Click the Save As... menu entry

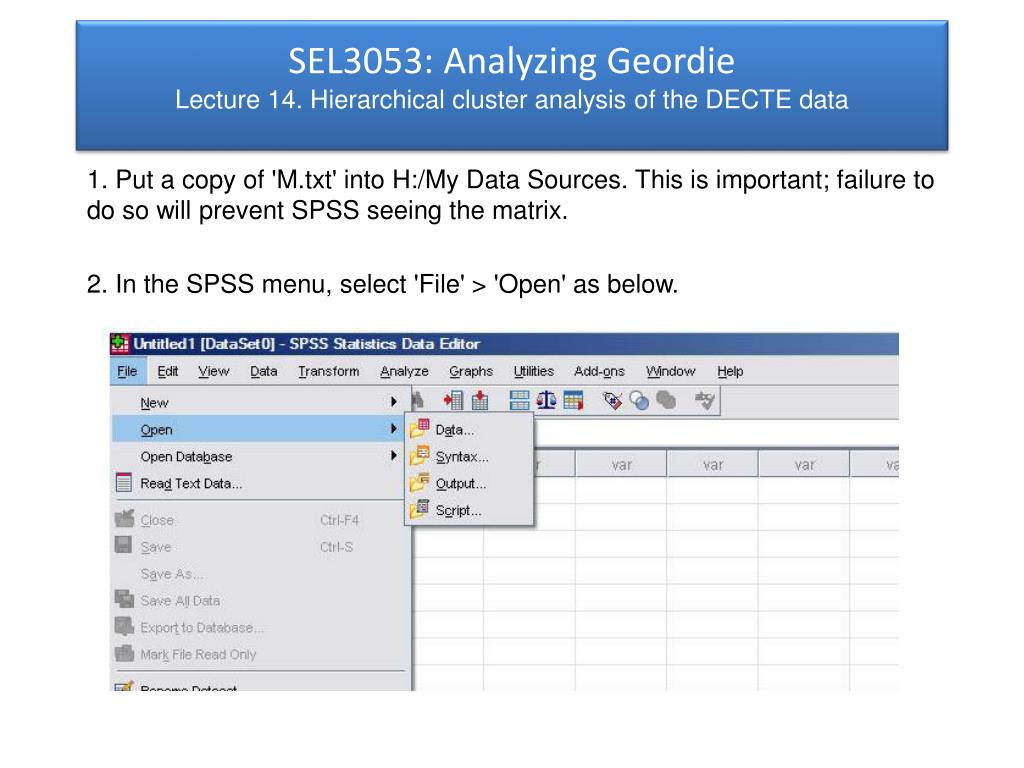point(262,573)
